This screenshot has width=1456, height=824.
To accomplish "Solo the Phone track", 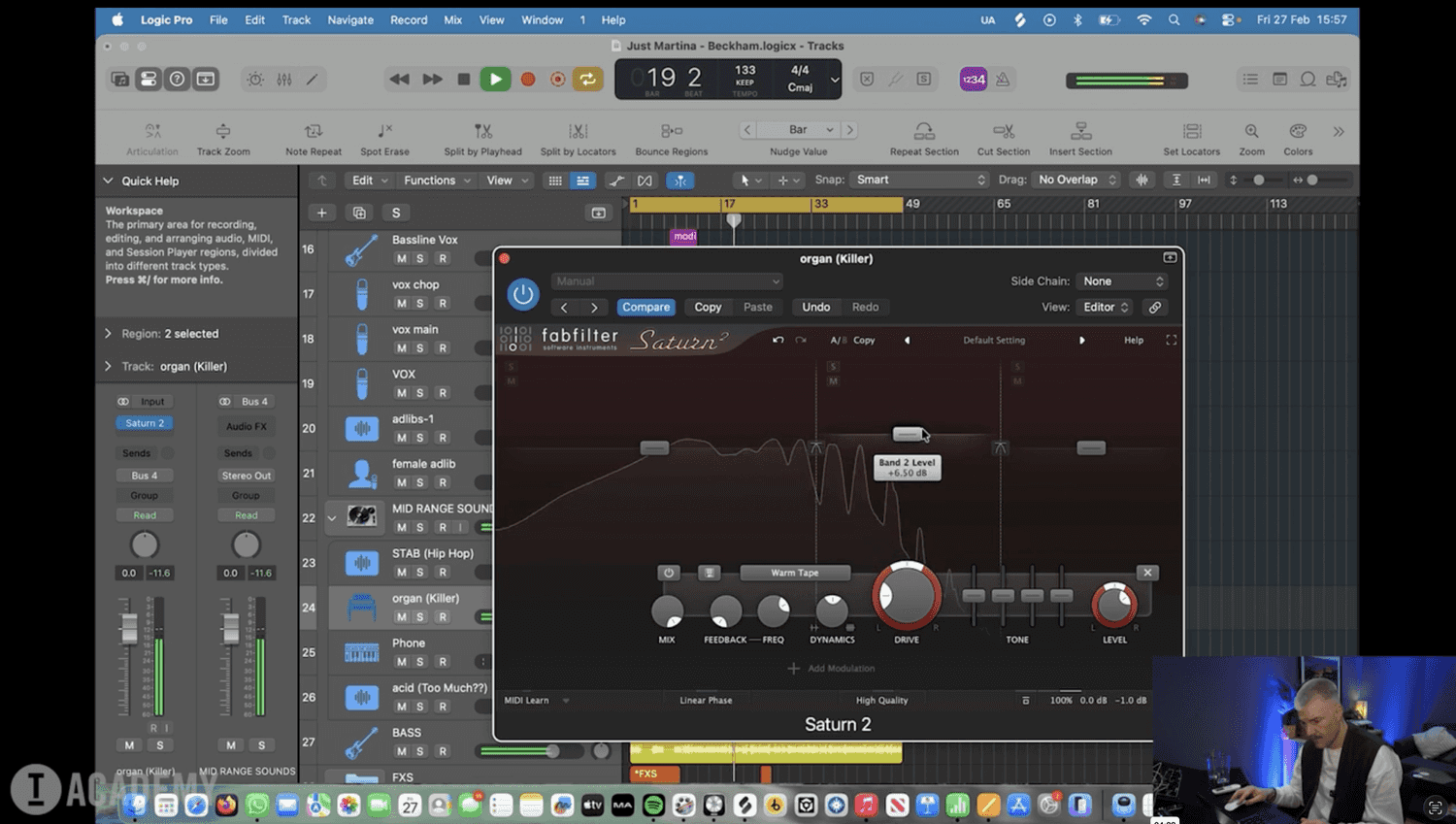I will 420,662.
